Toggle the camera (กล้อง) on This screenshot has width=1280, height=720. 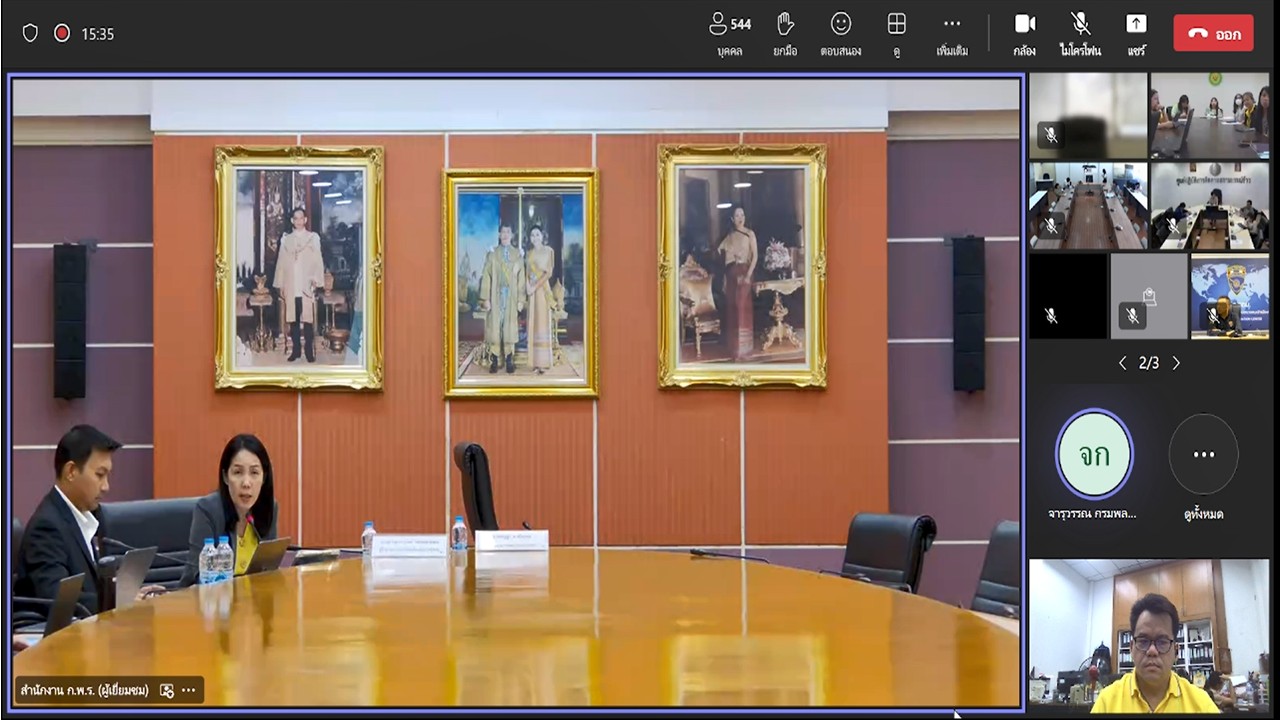[1024, 33]
